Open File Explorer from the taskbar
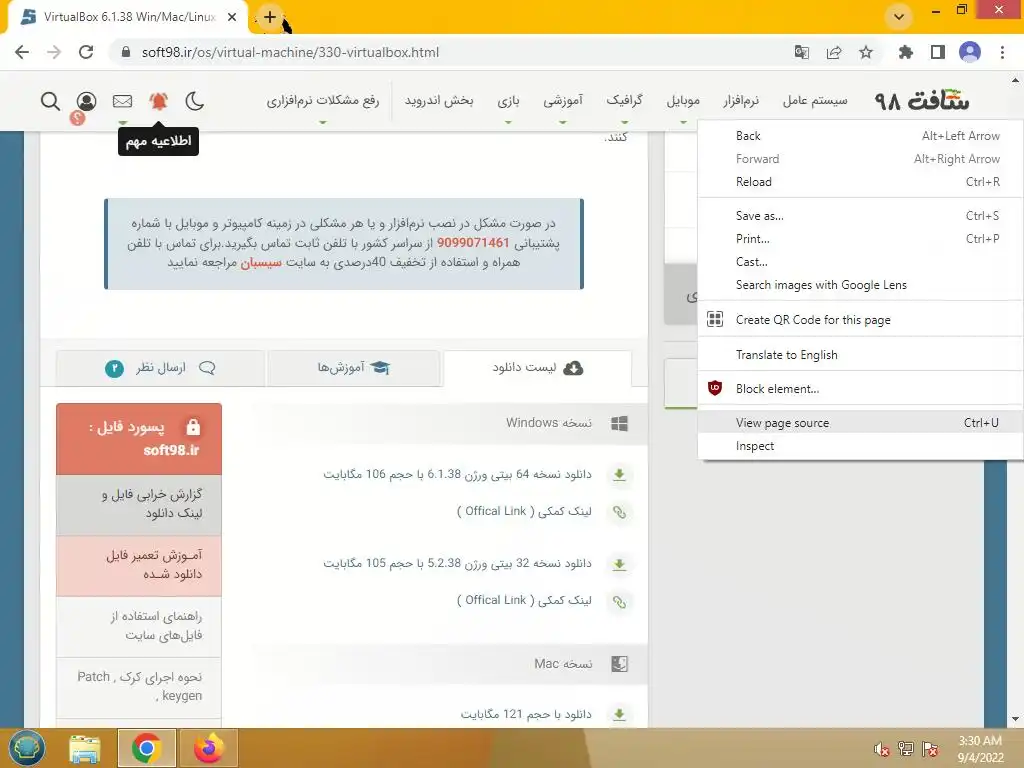This screenshot has height=768, width=1024. point(85,748)
